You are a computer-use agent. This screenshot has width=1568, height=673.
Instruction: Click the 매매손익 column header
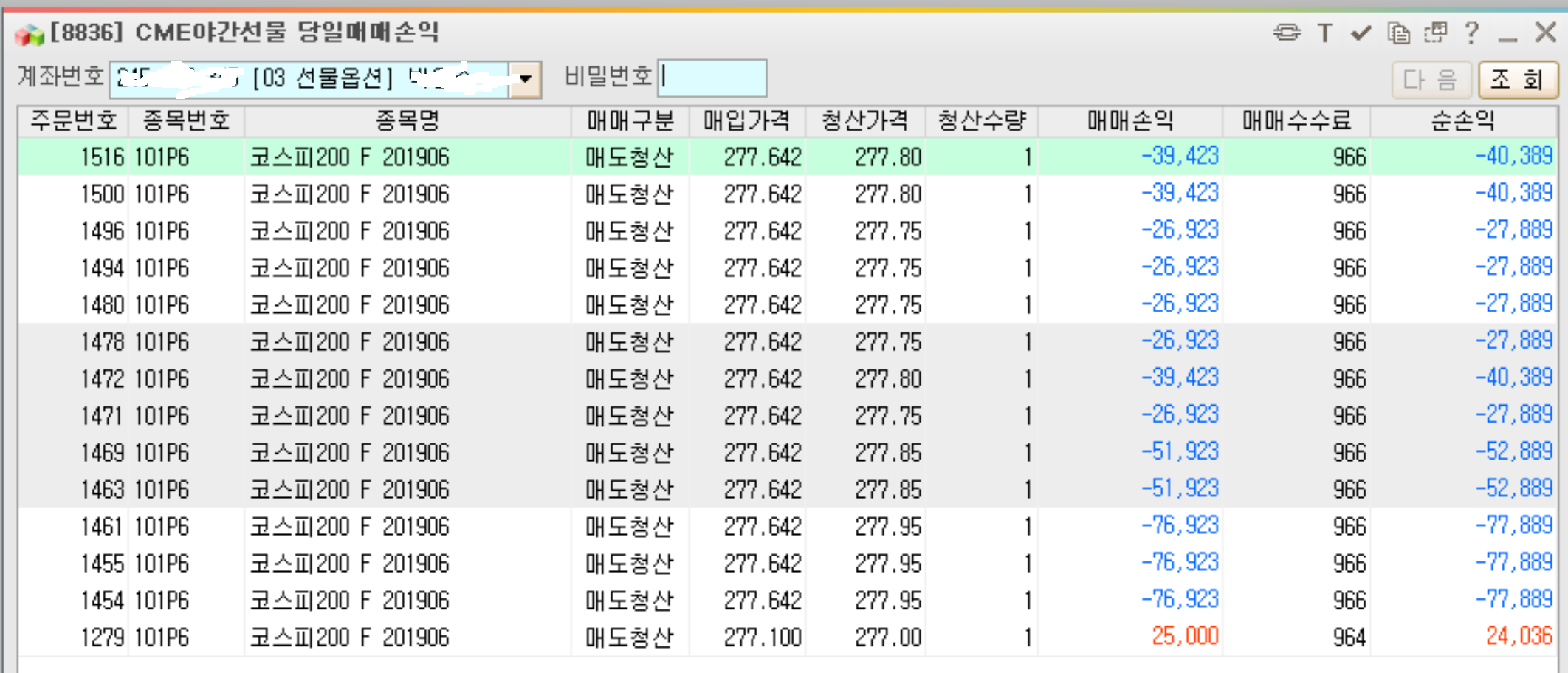click(1129, 121)
